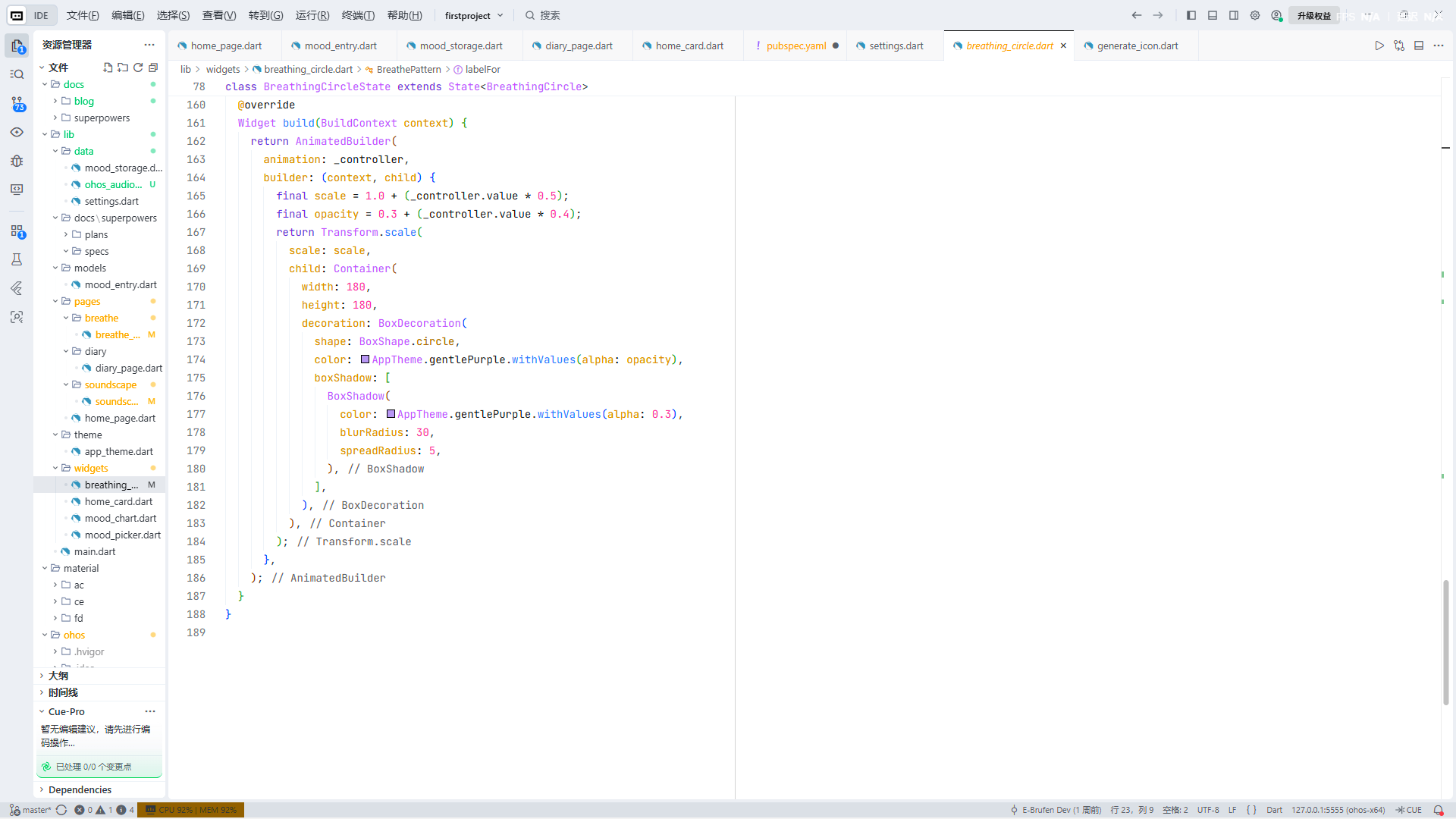Open the Run and Debug view
The image size is (1456, 819).
point(17,161)
